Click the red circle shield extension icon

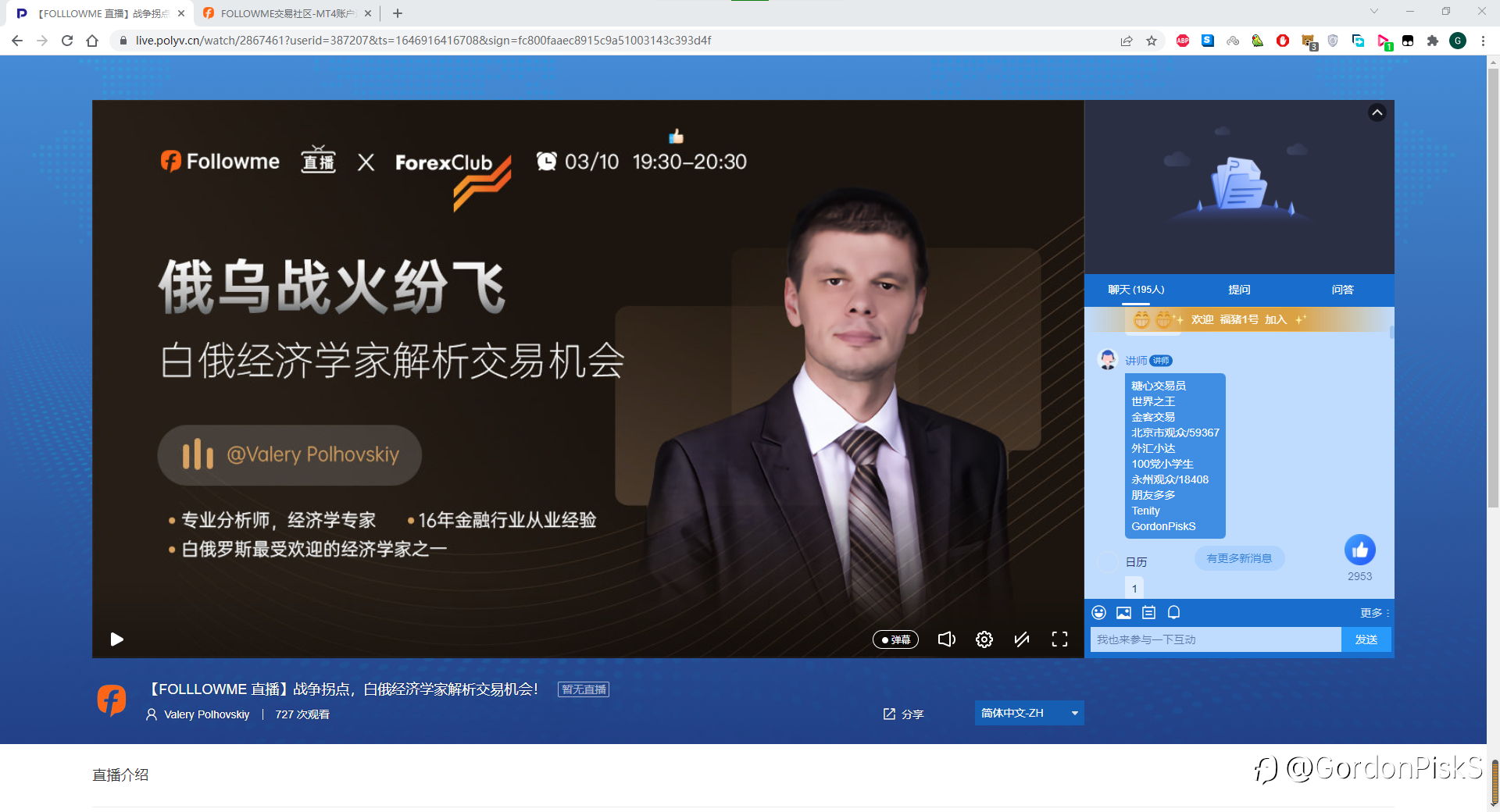[1283, 41]
